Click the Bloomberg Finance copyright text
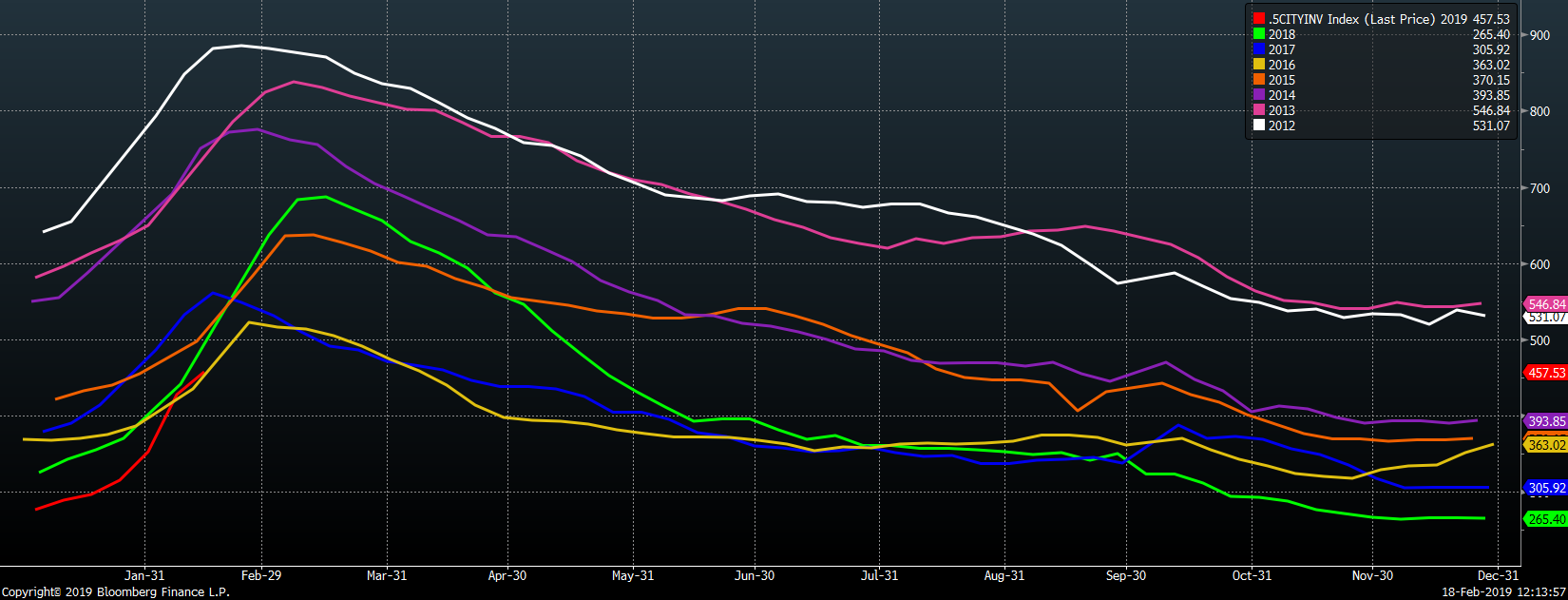 click(115, 591)
